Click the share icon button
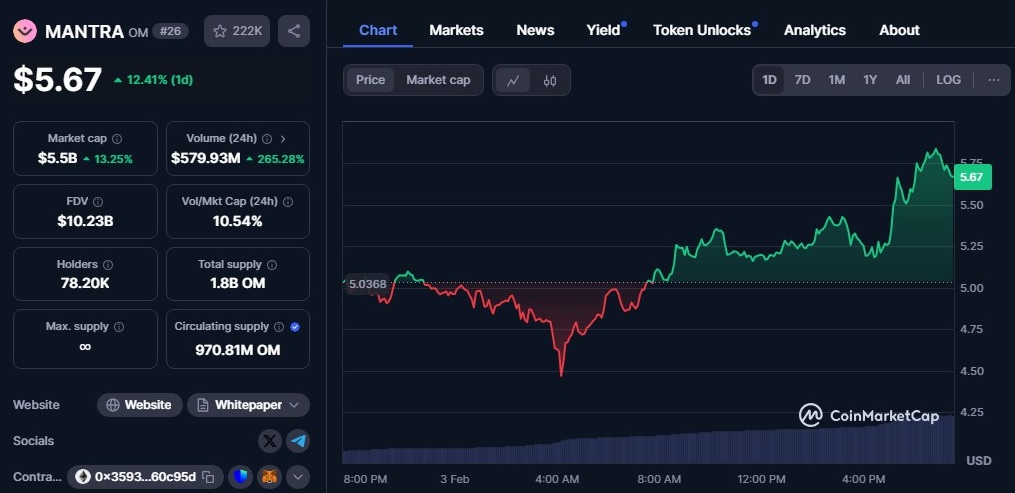This screenshot has height=493, width=1015. coord(294,31)
